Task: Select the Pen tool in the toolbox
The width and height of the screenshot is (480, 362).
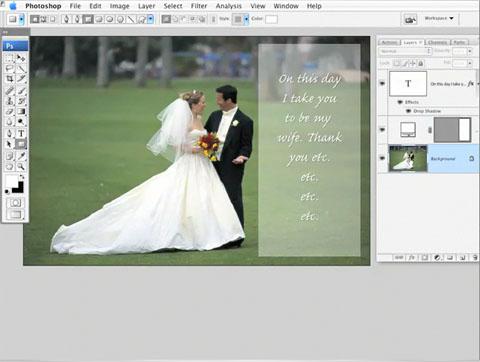Action: 10,133
